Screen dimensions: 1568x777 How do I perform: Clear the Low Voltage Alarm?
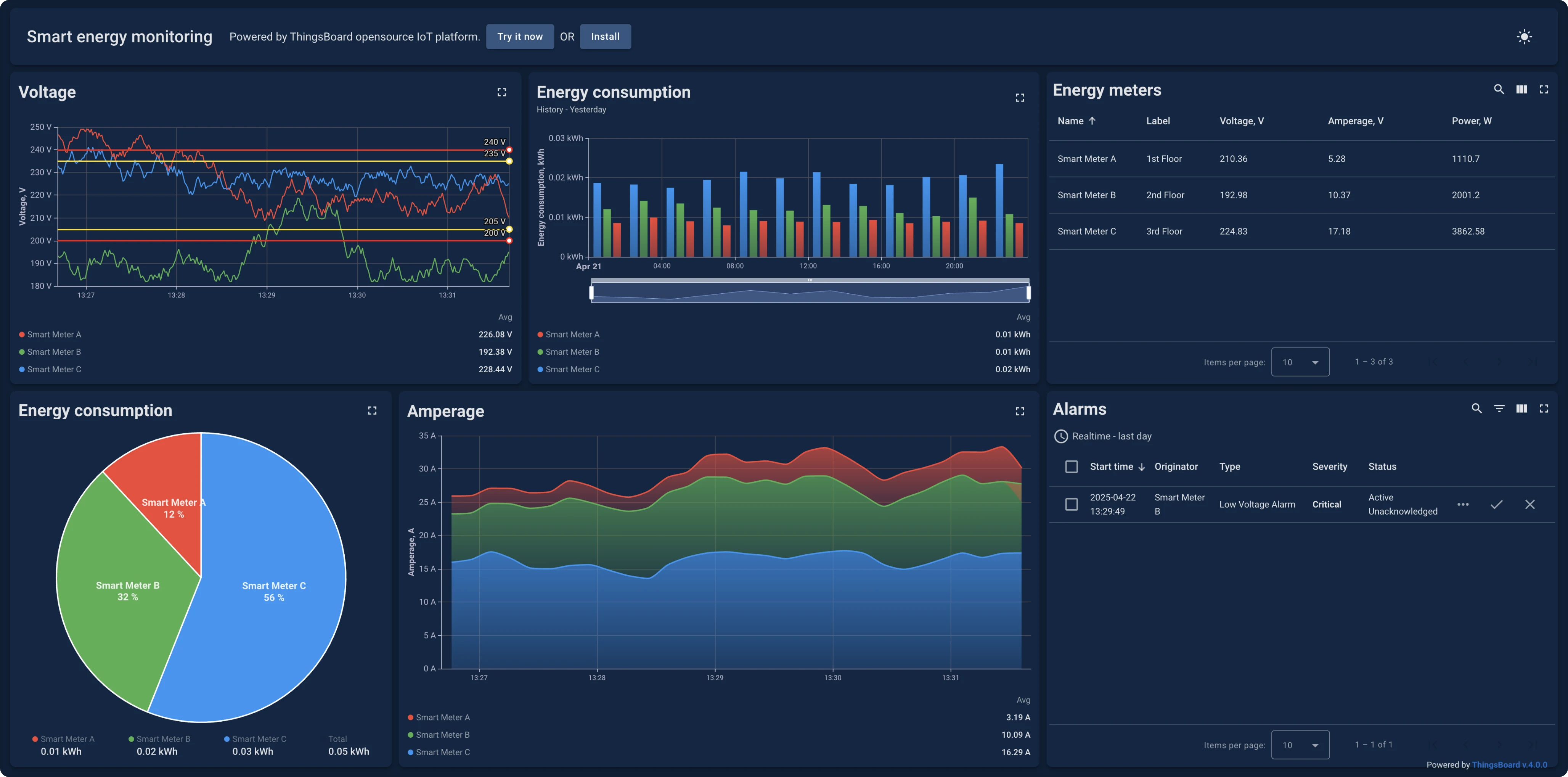1529,504
